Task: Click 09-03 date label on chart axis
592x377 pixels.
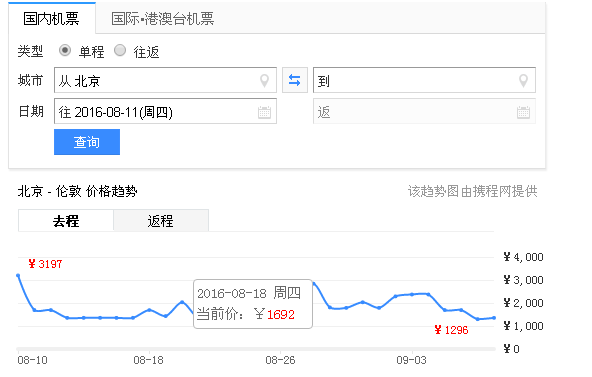Action: (411, 360)
